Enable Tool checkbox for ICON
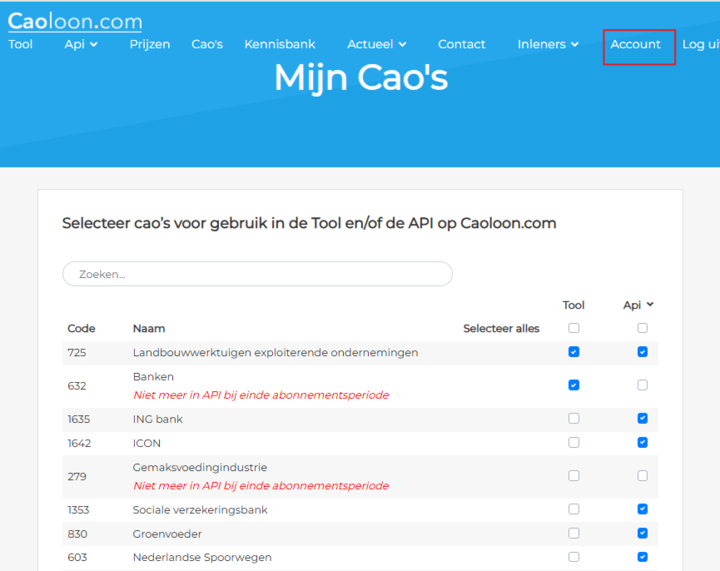Viewport: 720px width, 571px height. [x=574, y=443]
